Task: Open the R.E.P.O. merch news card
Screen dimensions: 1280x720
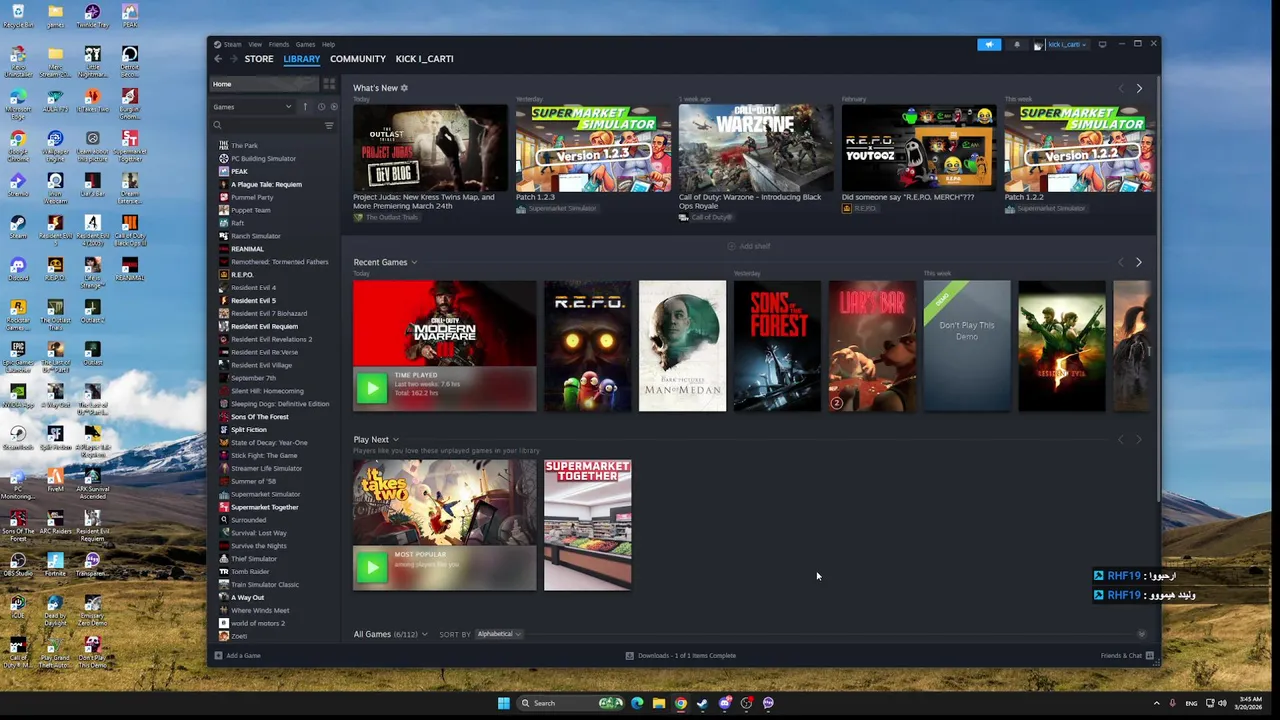Action: tap(919, 147)
